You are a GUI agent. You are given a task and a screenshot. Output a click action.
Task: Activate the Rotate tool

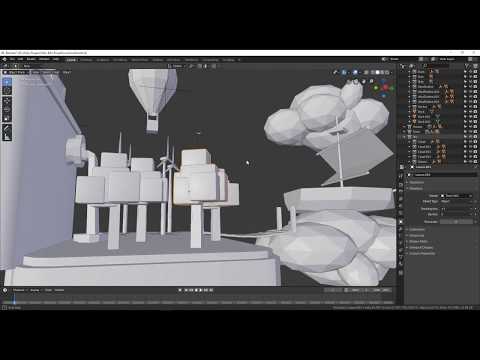click(7, 109)
